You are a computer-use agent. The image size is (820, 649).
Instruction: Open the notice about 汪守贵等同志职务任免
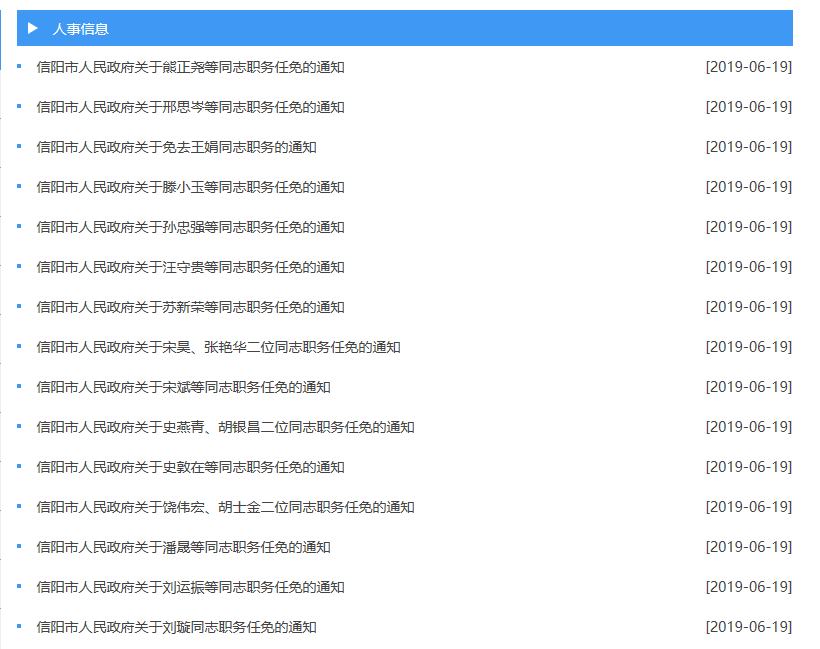tap(190, 267)
